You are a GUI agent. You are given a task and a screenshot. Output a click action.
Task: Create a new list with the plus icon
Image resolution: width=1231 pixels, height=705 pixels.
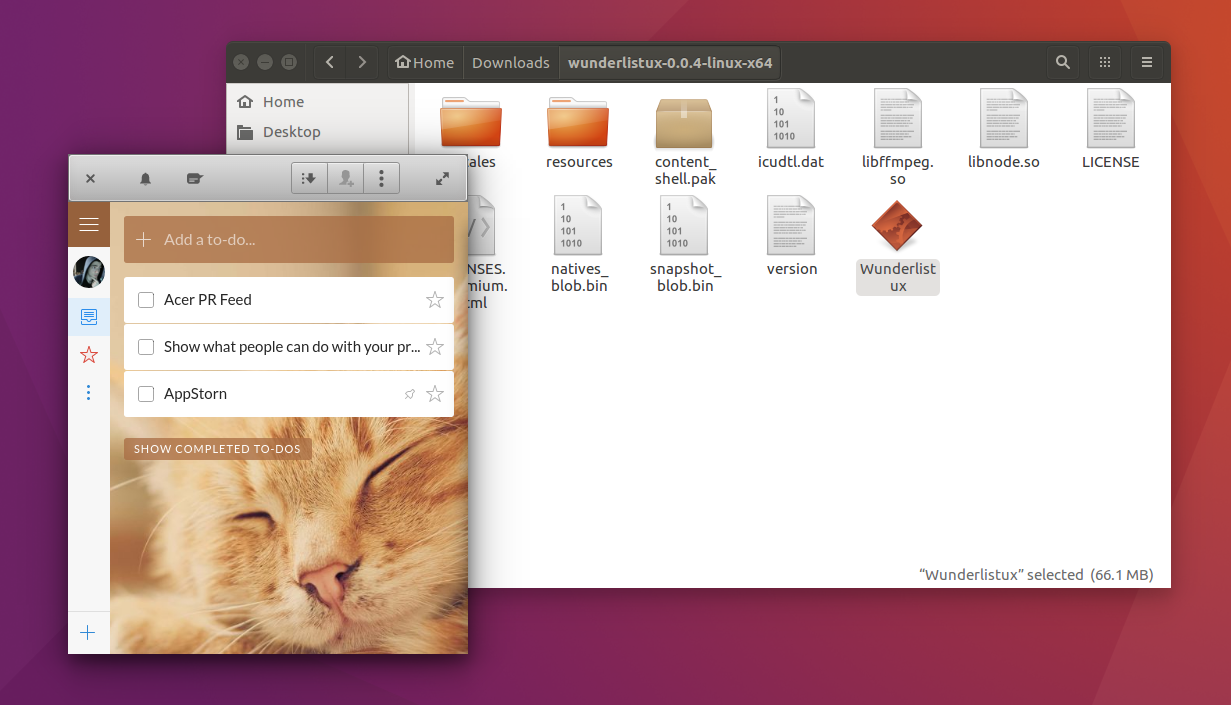[x=88, y=632]
